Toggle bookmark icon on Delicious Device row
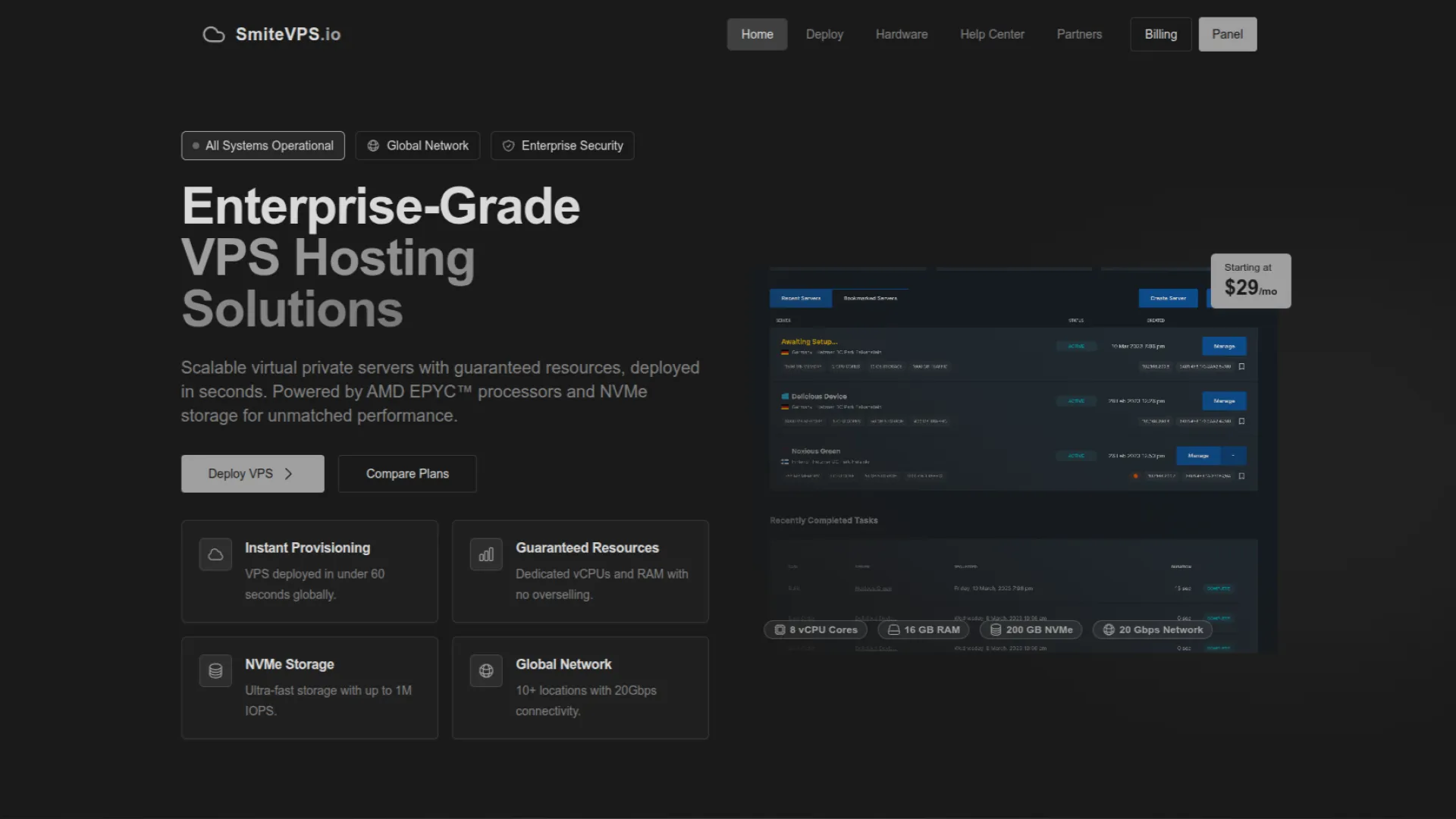The height and width of the screenshot is (819, 1456). click(x=1241, y=421)
